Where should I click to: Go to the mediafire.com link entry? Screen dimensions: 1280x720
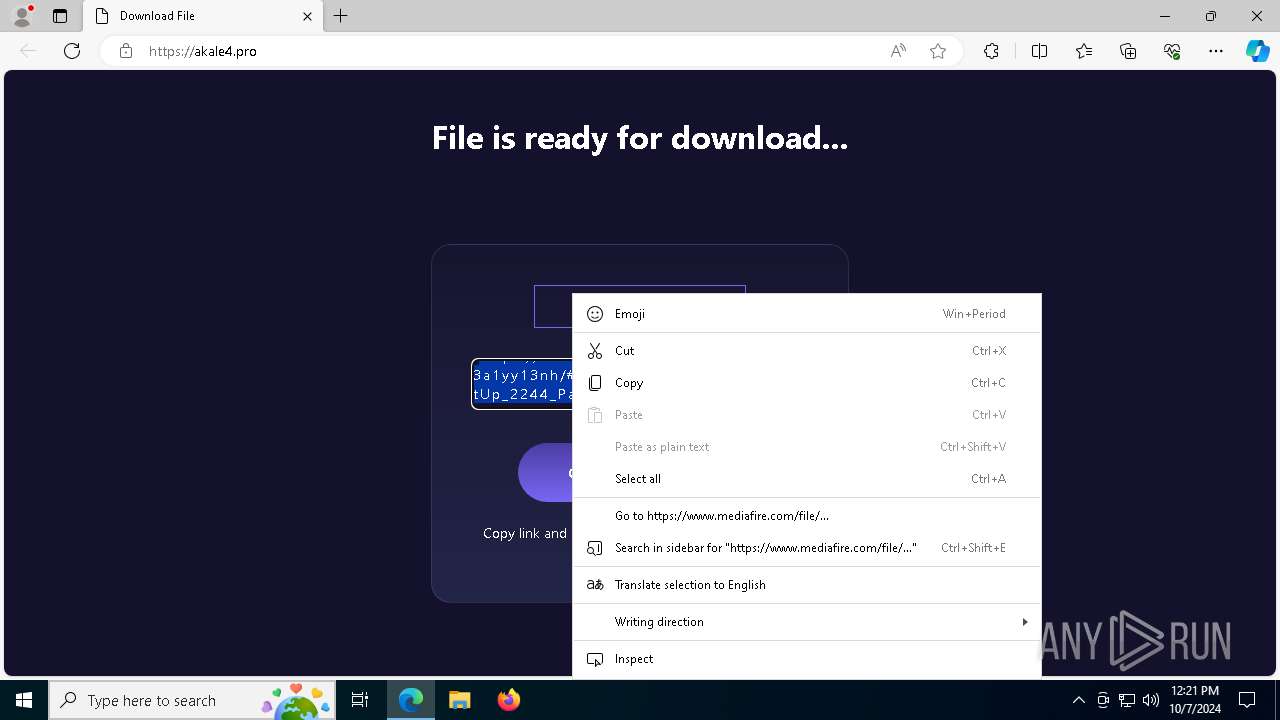click(806, 516)
